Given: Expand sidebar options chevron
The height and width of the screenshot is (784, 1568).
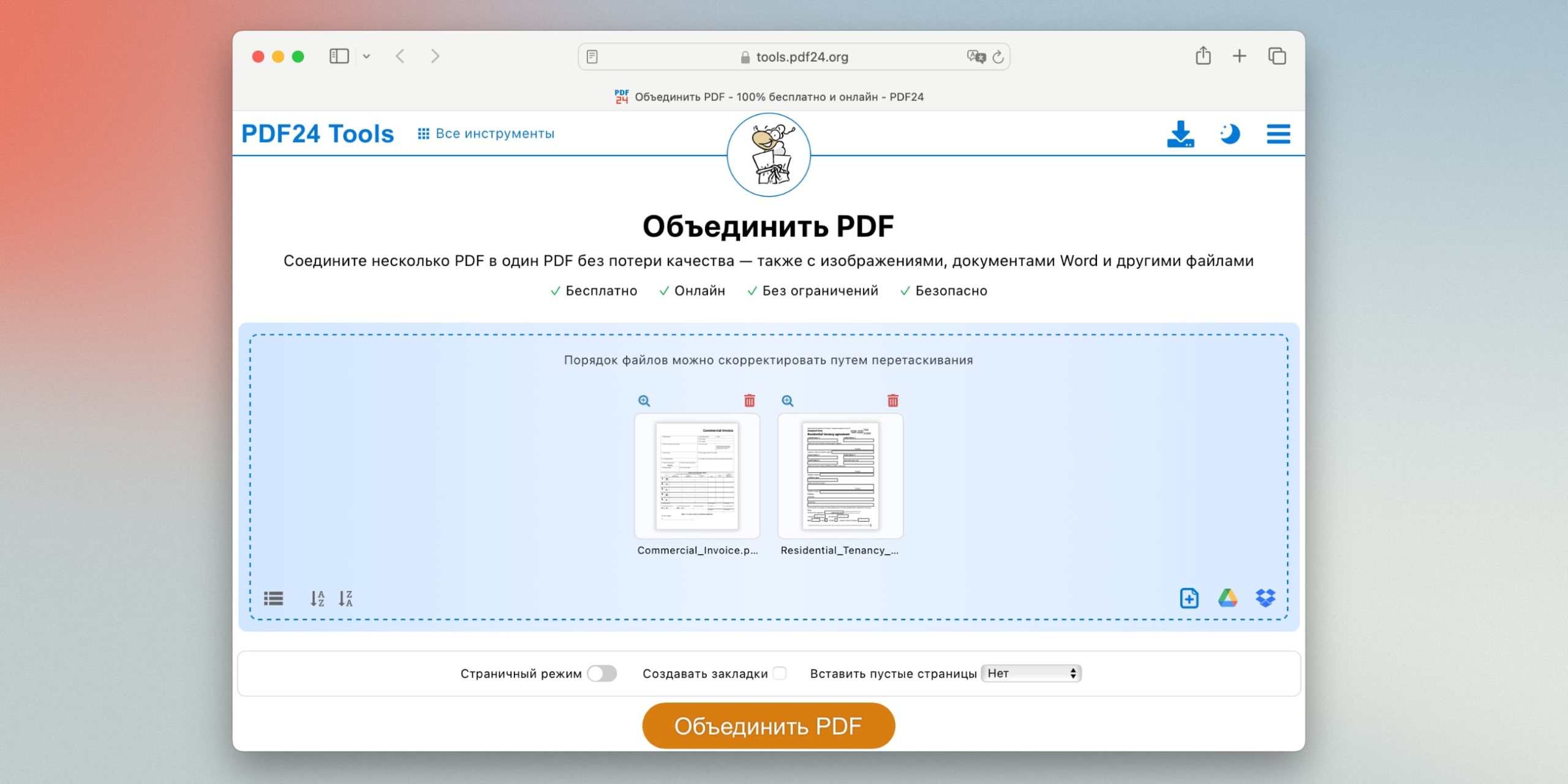Looking at the screenshot, I should click(366, 56).
